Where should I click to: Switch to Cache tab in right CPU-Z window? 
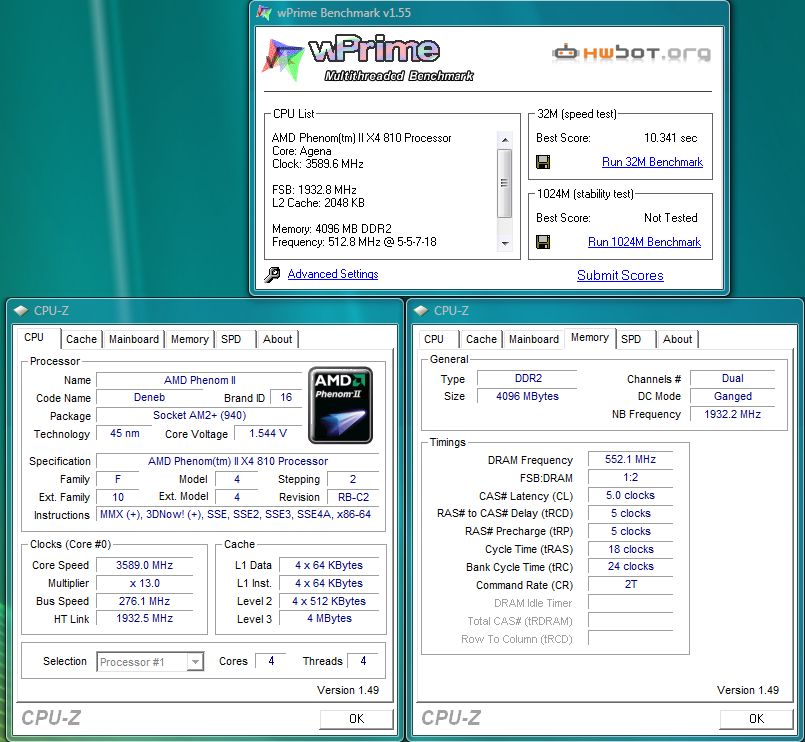(x=481, y=339)
